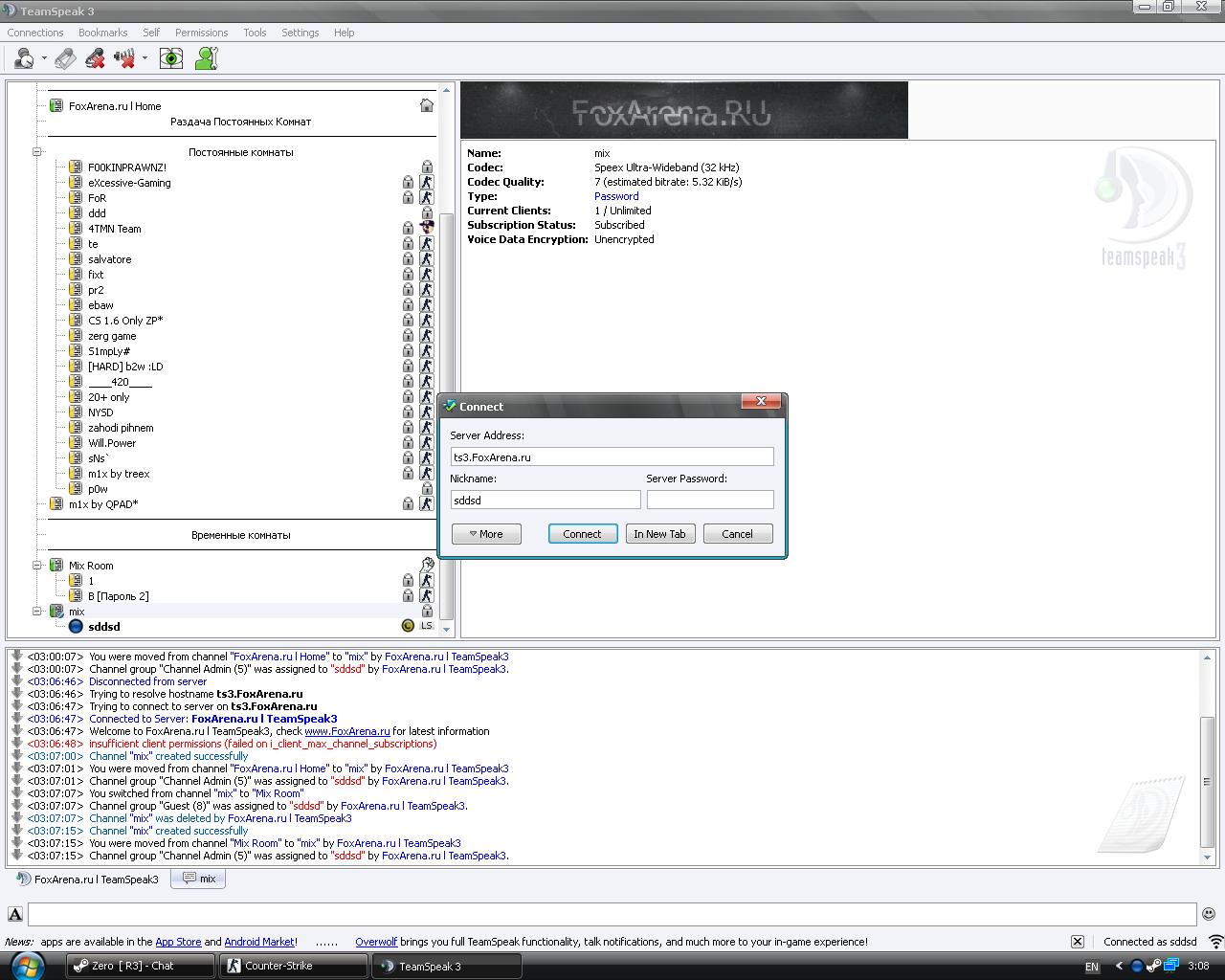Close the Connect dialog
Screen dimensions: 1225x980
click(762, 402)
